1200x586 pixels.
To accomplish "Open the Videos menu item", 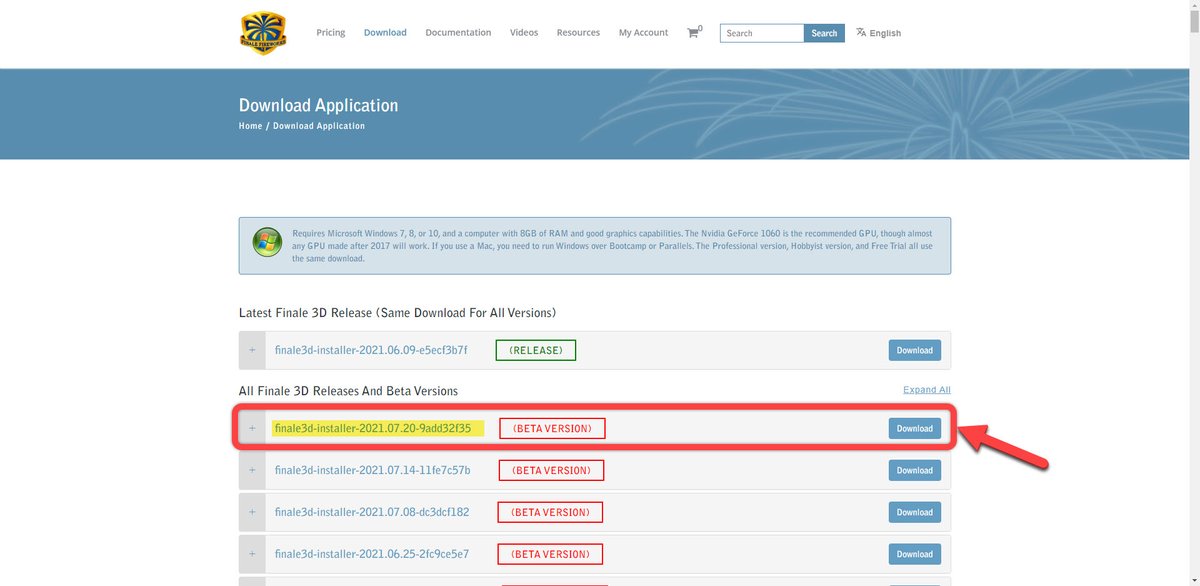I will pos(524,33).
